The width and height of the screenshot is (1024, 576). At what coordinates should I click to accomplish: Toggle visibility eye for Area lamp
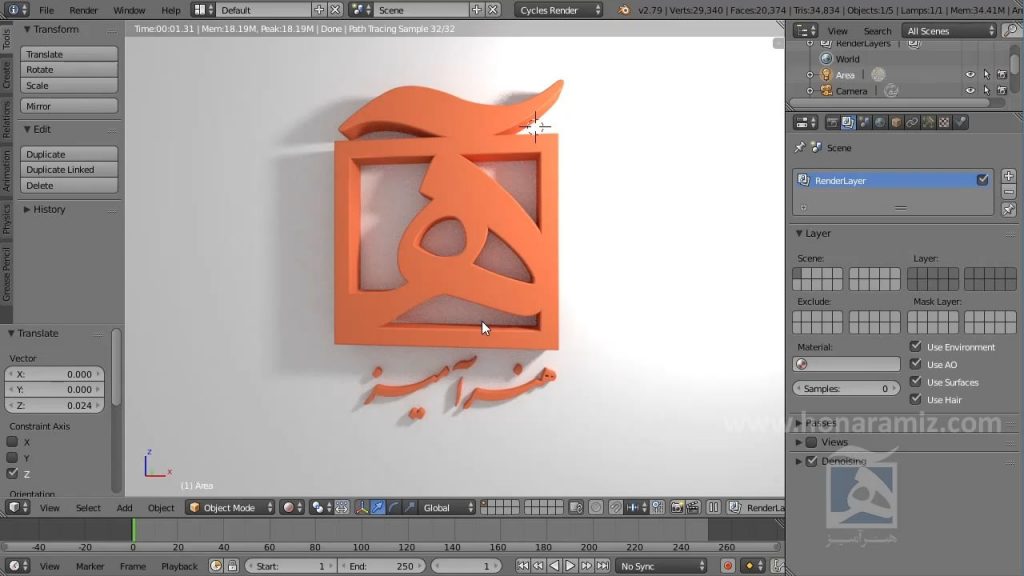pos(970,74)
